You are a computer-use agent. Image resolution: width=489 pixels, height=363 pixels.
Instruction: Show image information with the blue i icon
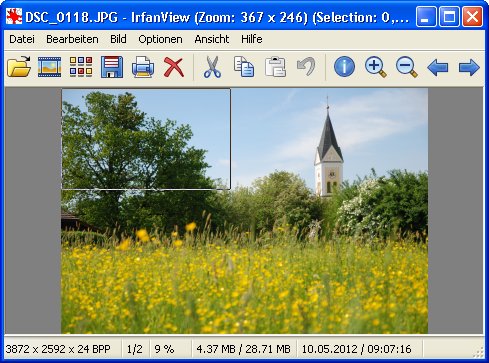(344, 67)
